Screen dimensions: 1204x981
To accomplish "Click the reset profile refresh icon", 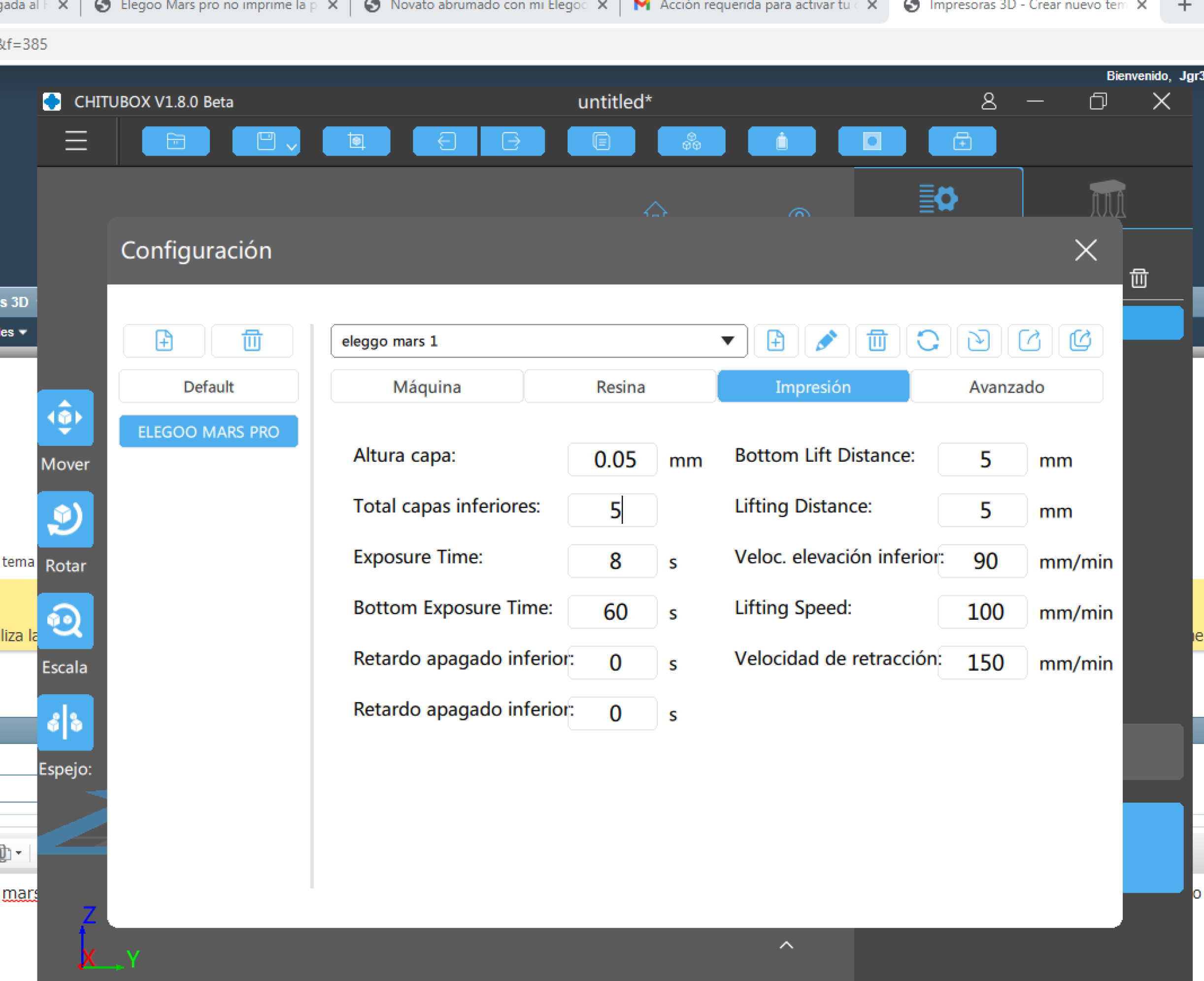I will [928, 341].
